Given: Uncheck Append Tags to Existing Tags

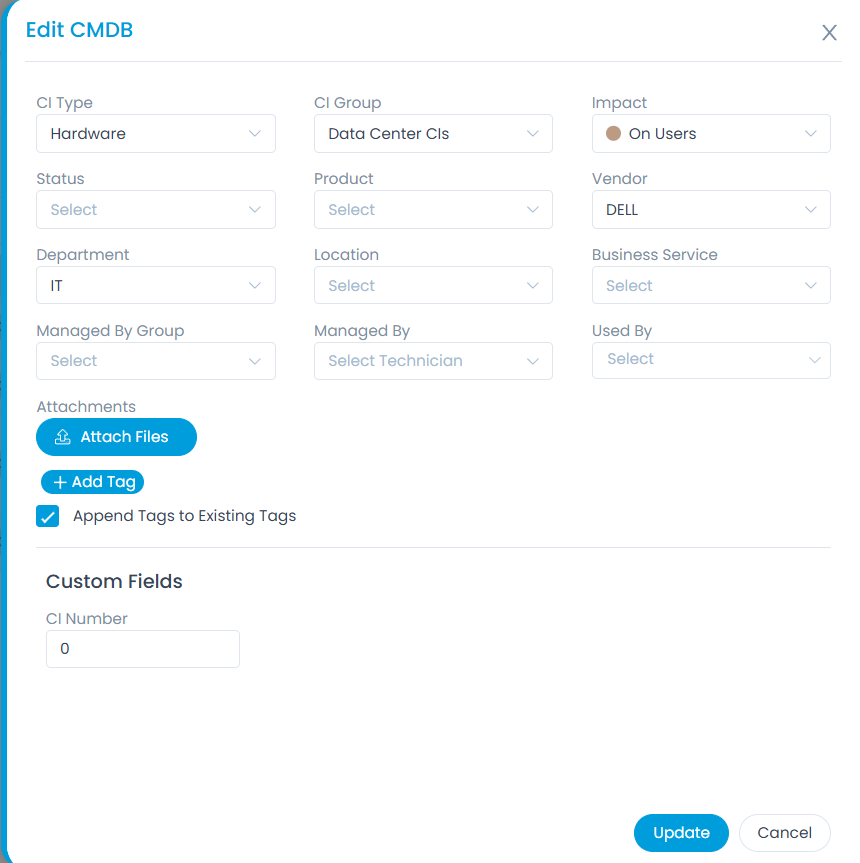Looking at the screenshot, I should tap(47, 516).
